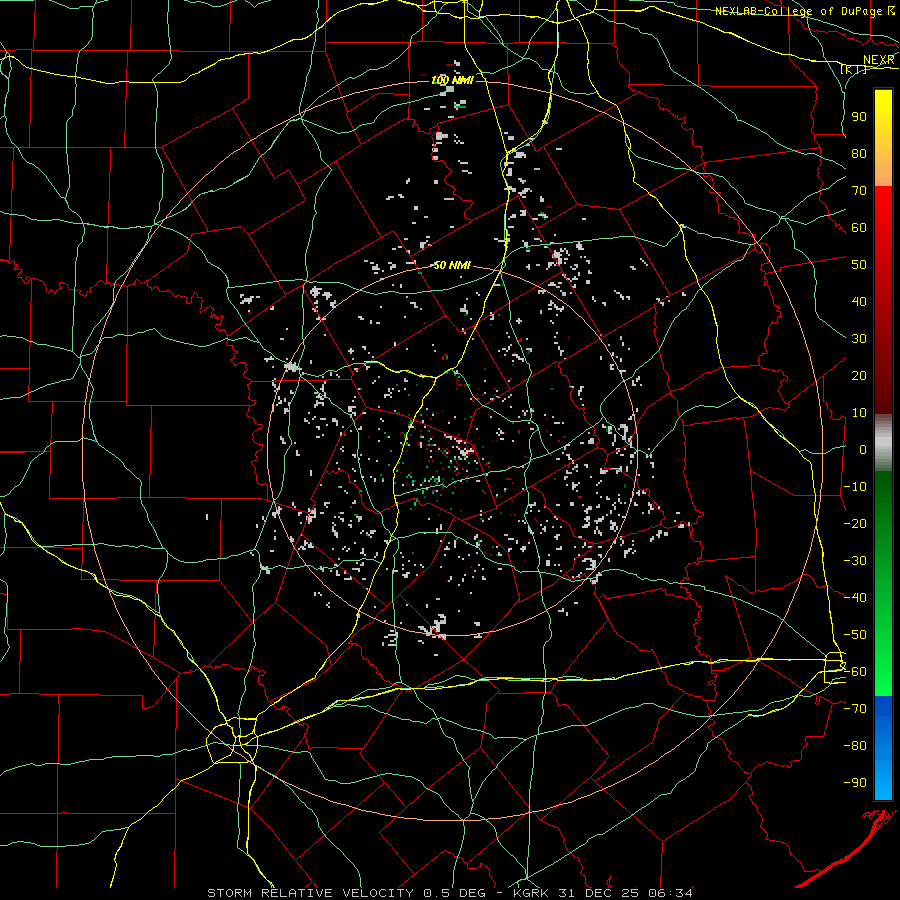Click the "-90" scale value
900x900 pixels.
click(x=855, y=783)
